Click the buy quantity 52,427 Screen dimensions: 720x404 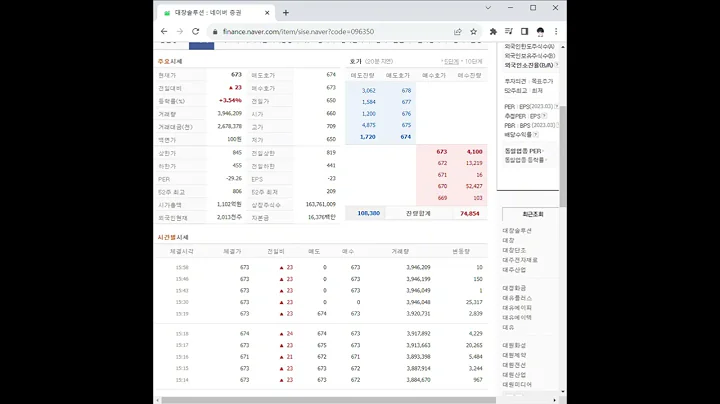click(474, 186)
